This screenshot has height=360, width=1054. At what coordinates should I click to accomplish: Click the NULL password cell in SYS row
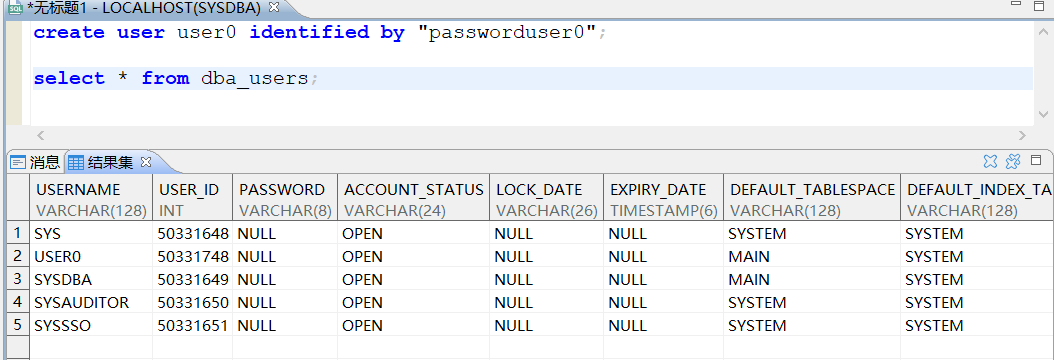[x=285, y=234]
